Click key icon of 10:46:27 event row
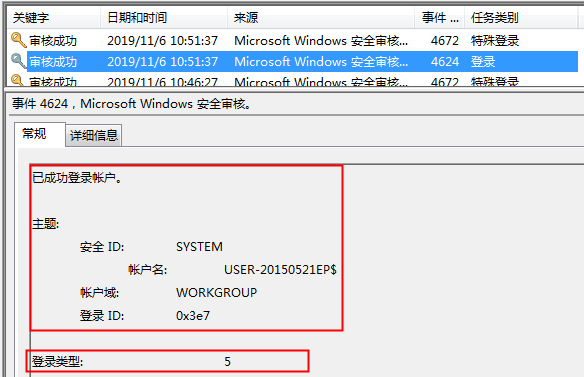 [x=18, y=80]
